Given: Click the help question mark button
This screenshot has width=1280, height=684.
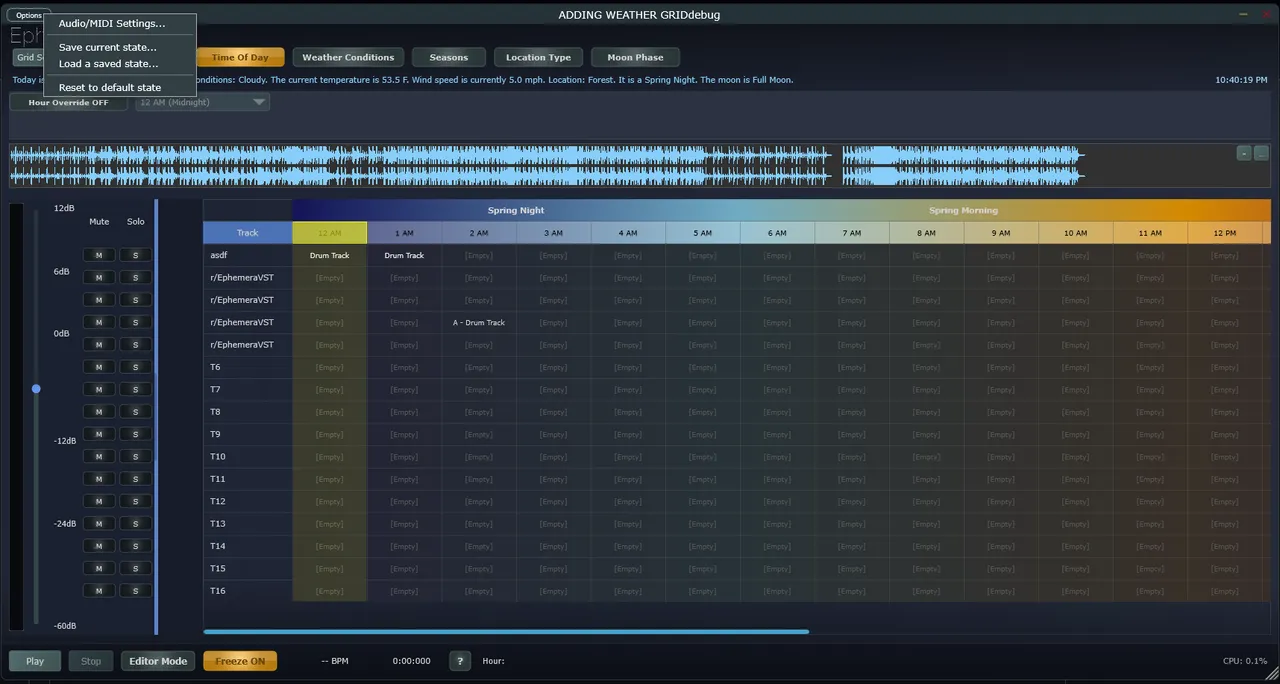Looking at the screenshot, I should pyautogui.click(x=459, y=661).
